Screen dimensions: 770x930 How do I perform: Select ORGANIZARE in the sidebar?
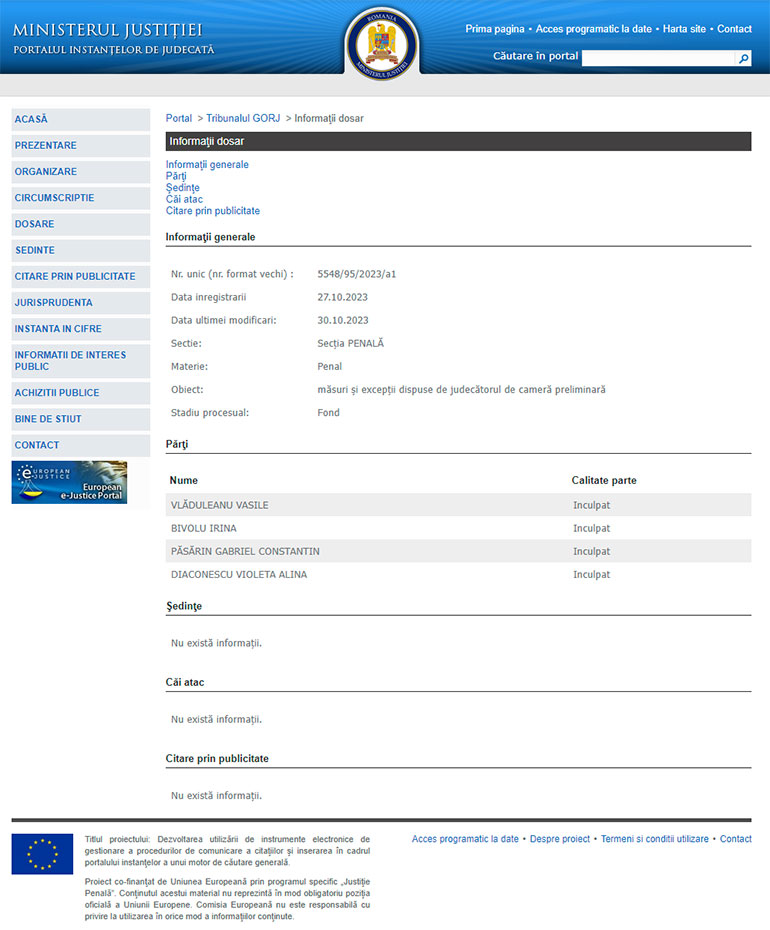click(81, 171)
